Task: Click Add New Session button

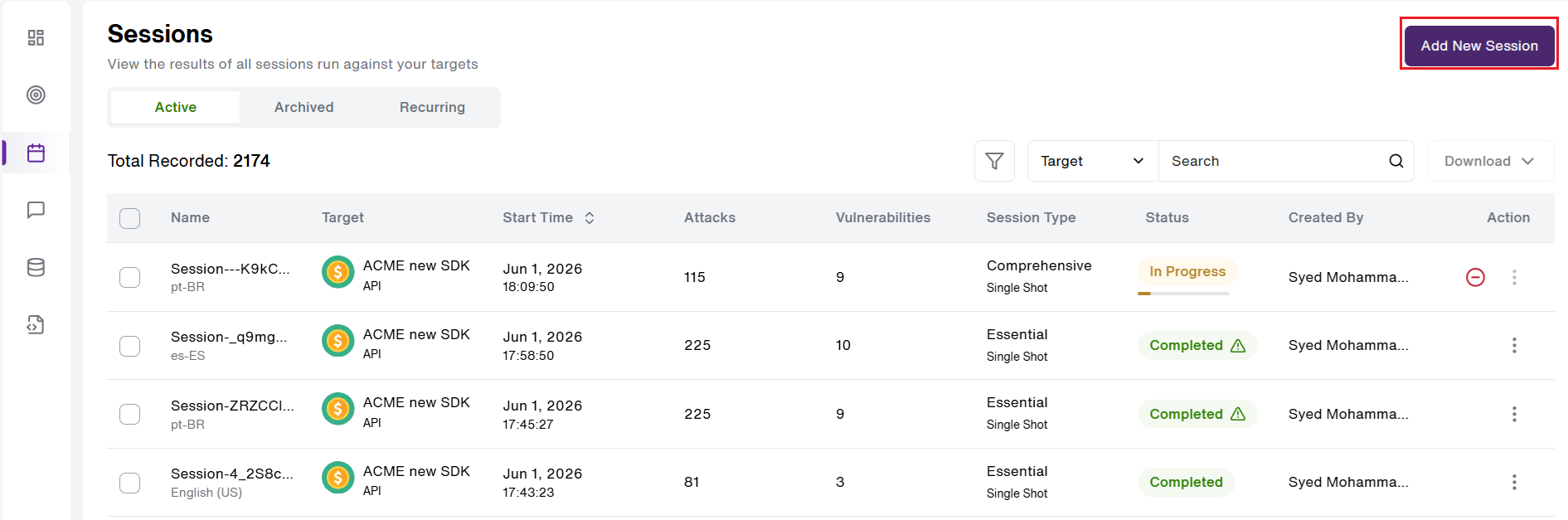Action: tap(1479, 46)
